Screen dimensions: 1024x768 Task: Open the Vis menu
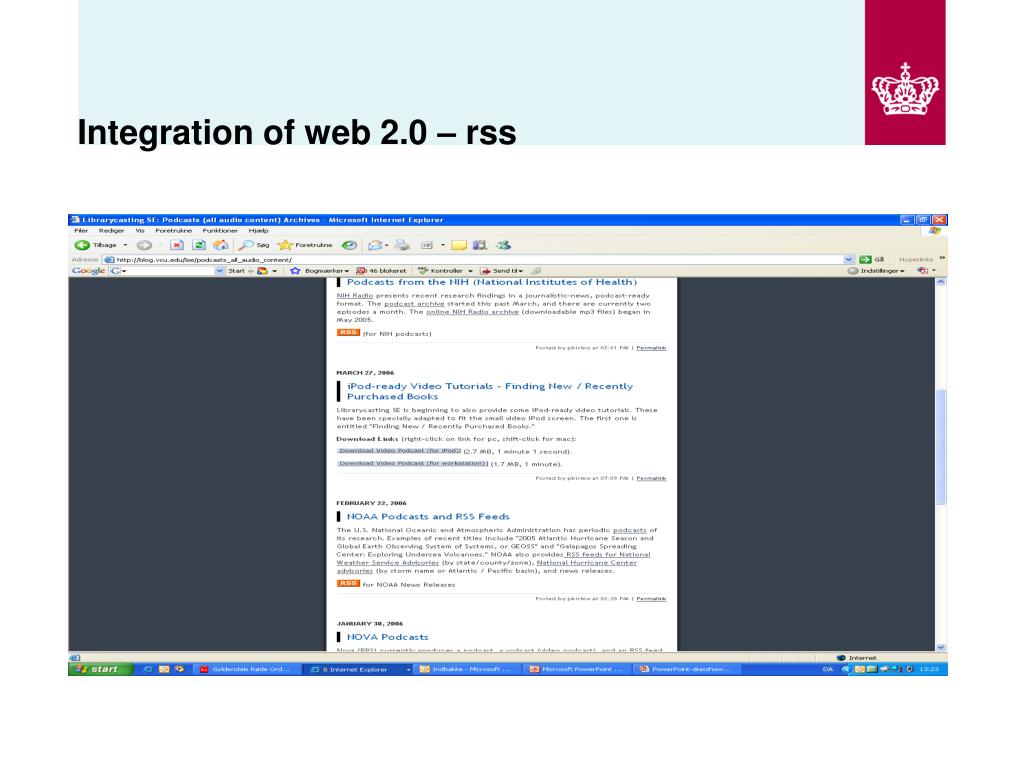[140, 231]
